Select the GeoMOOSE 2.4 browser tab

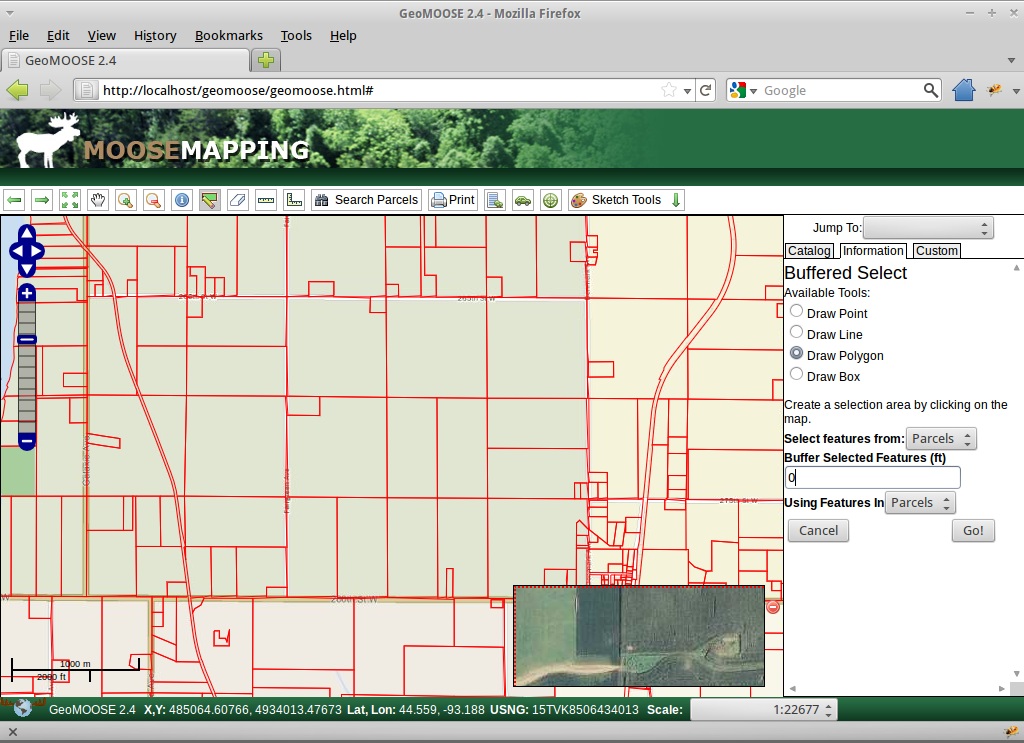pos(125,61)
